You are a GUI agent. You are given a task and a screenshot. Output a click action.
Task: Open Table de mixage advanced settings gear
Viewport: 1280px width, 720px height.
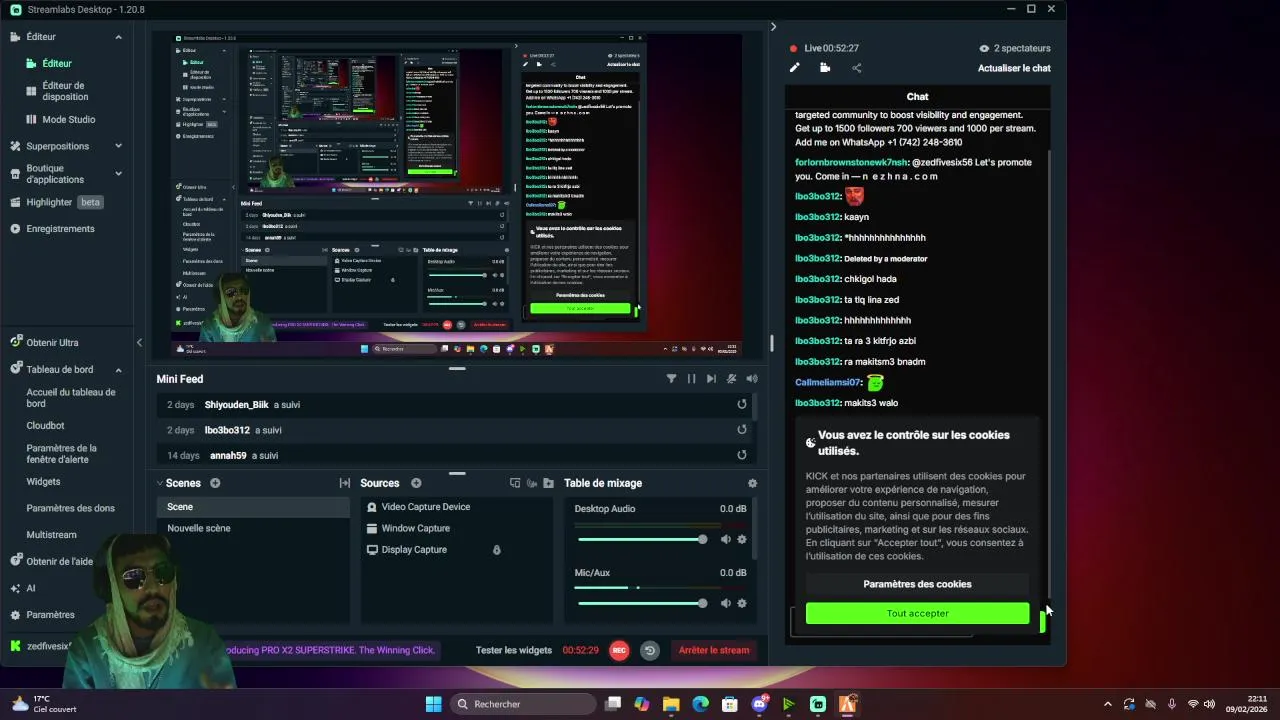(752, 483)
